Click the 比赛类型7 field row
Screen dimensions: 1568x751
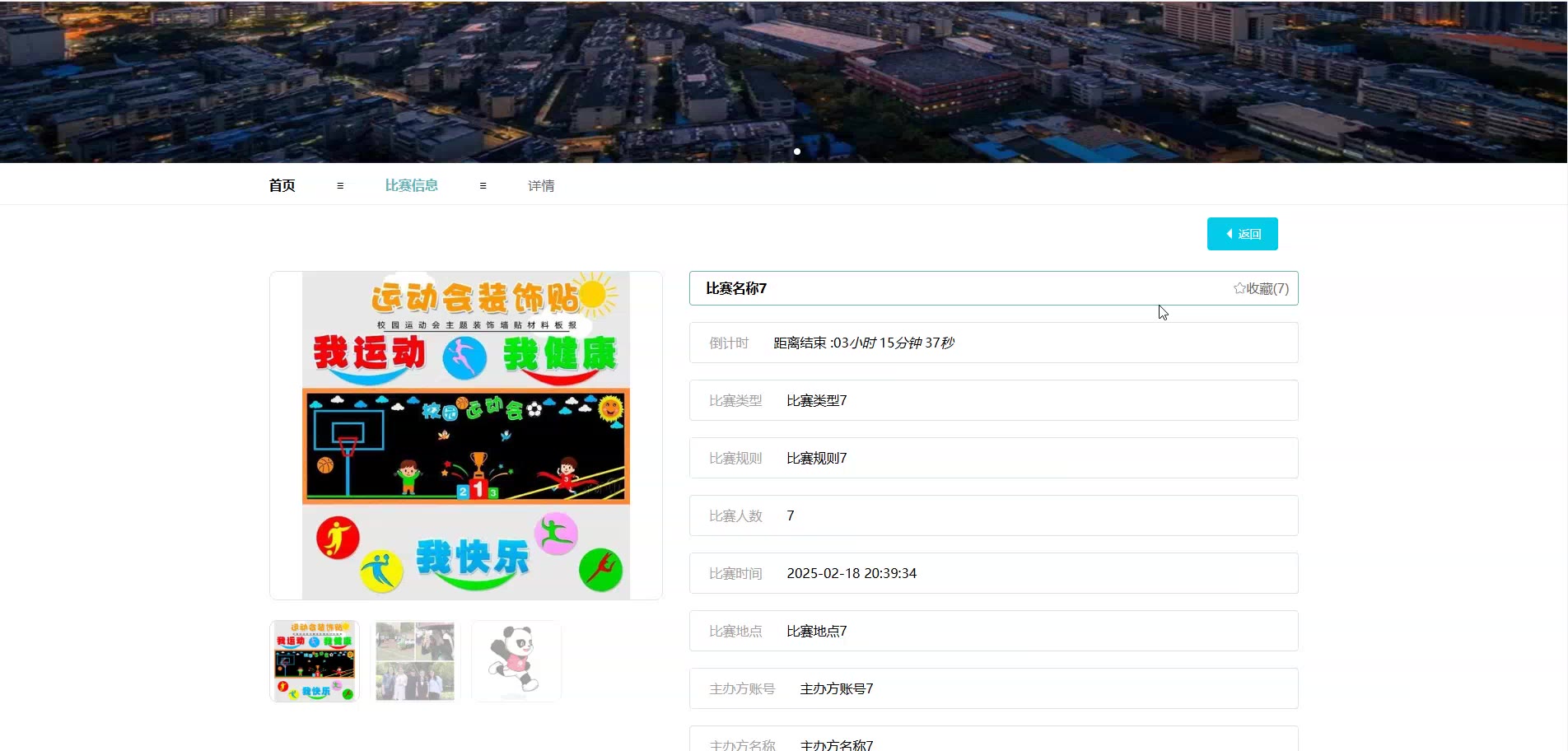[993, 400]
